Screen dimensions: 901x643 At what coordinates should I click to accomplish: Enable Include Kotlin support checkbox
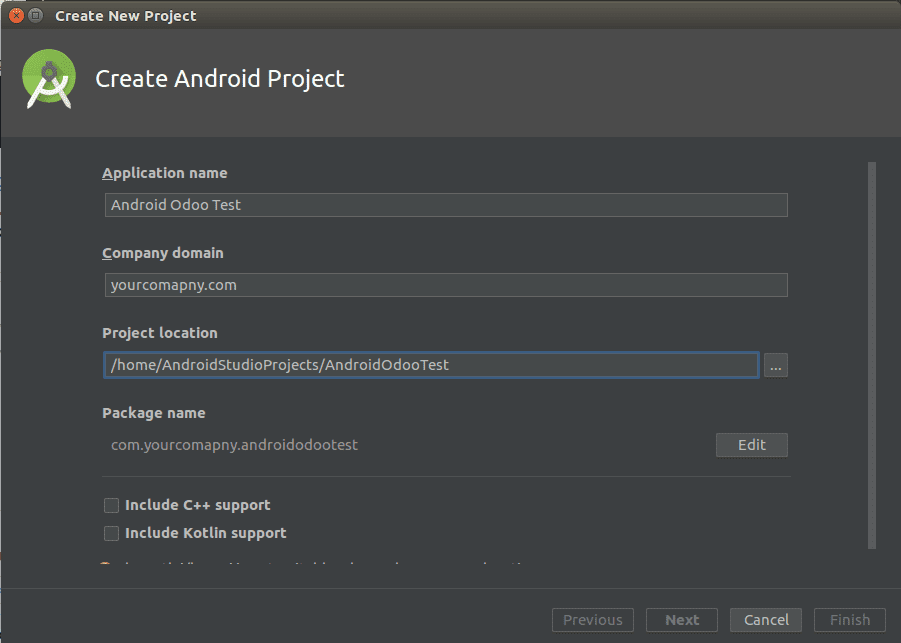pos(111,533)
